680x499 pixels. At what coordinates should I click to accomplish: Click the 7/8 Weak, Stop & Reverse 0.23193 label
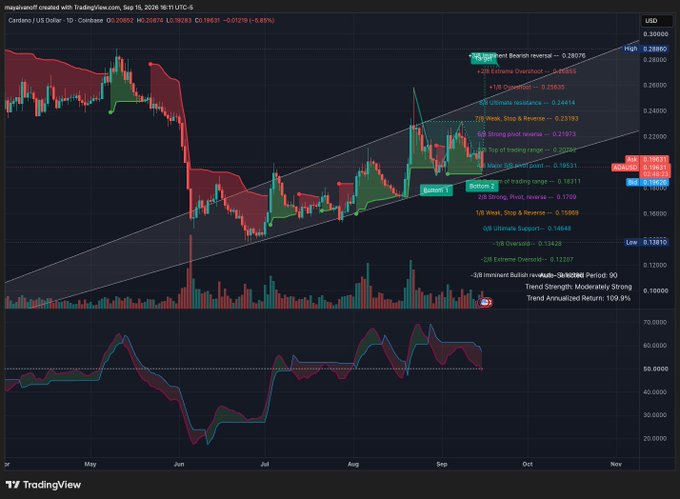coord(526,118)
